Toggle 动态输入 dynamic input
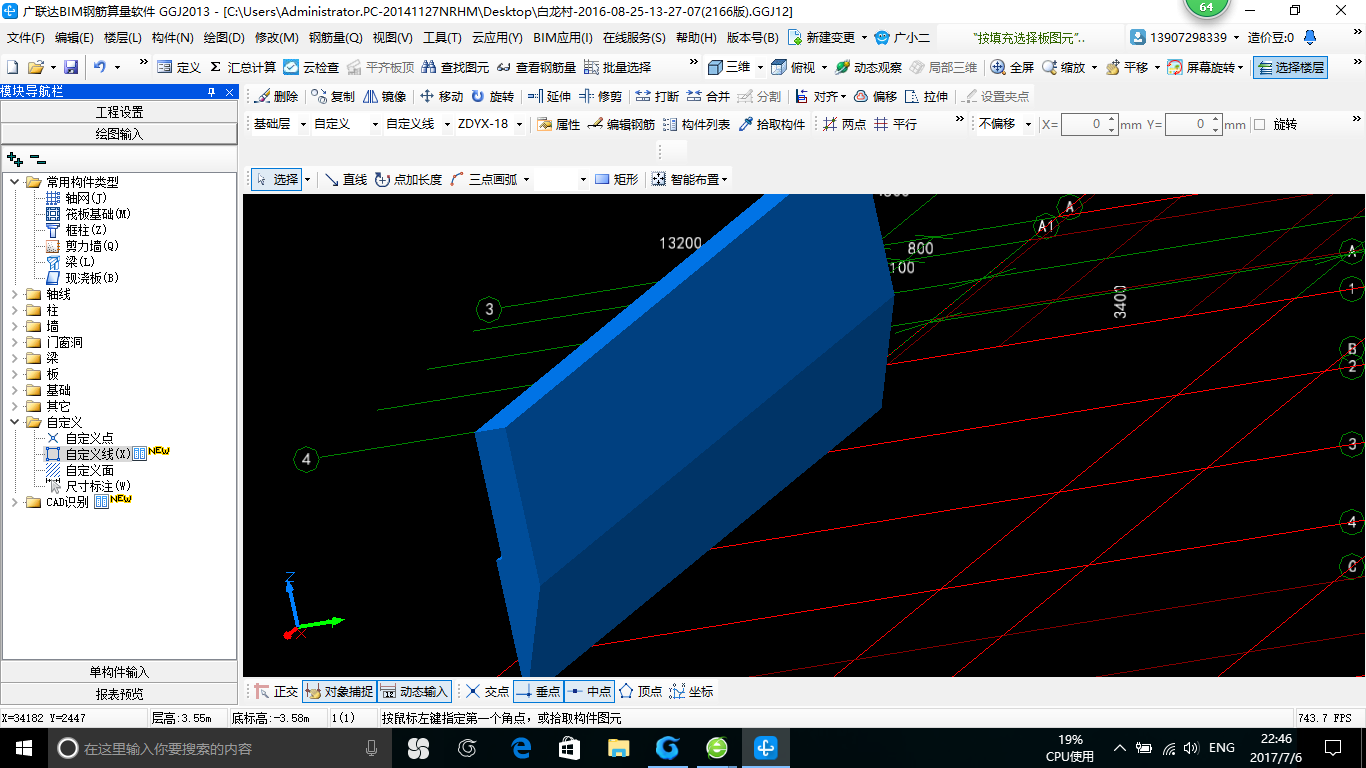This screenshot has height=768, width=1366. pyautogui.click(x=414, y=691)
